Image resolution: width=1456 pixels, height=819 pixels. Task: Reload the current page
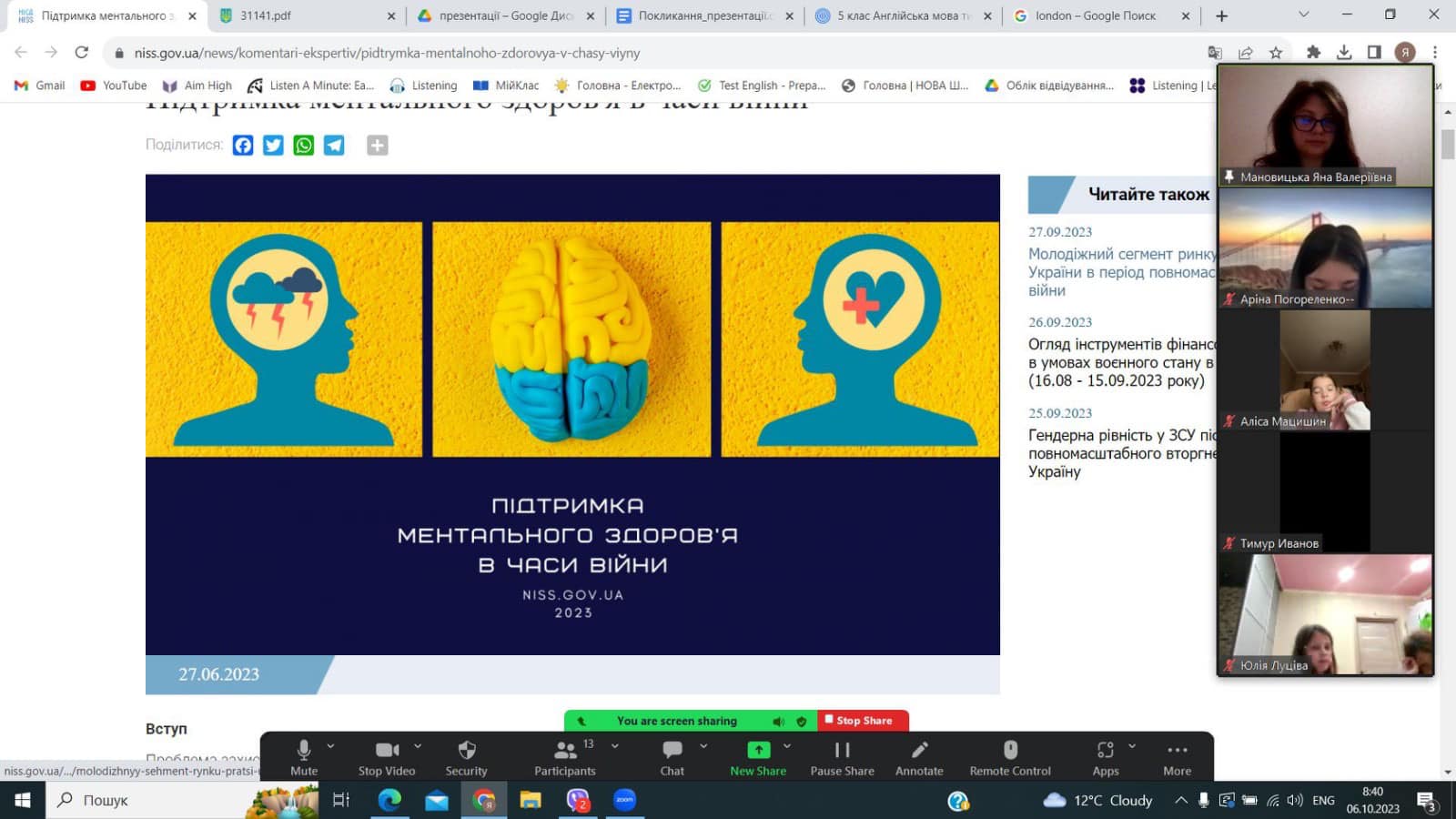[82, 53]
